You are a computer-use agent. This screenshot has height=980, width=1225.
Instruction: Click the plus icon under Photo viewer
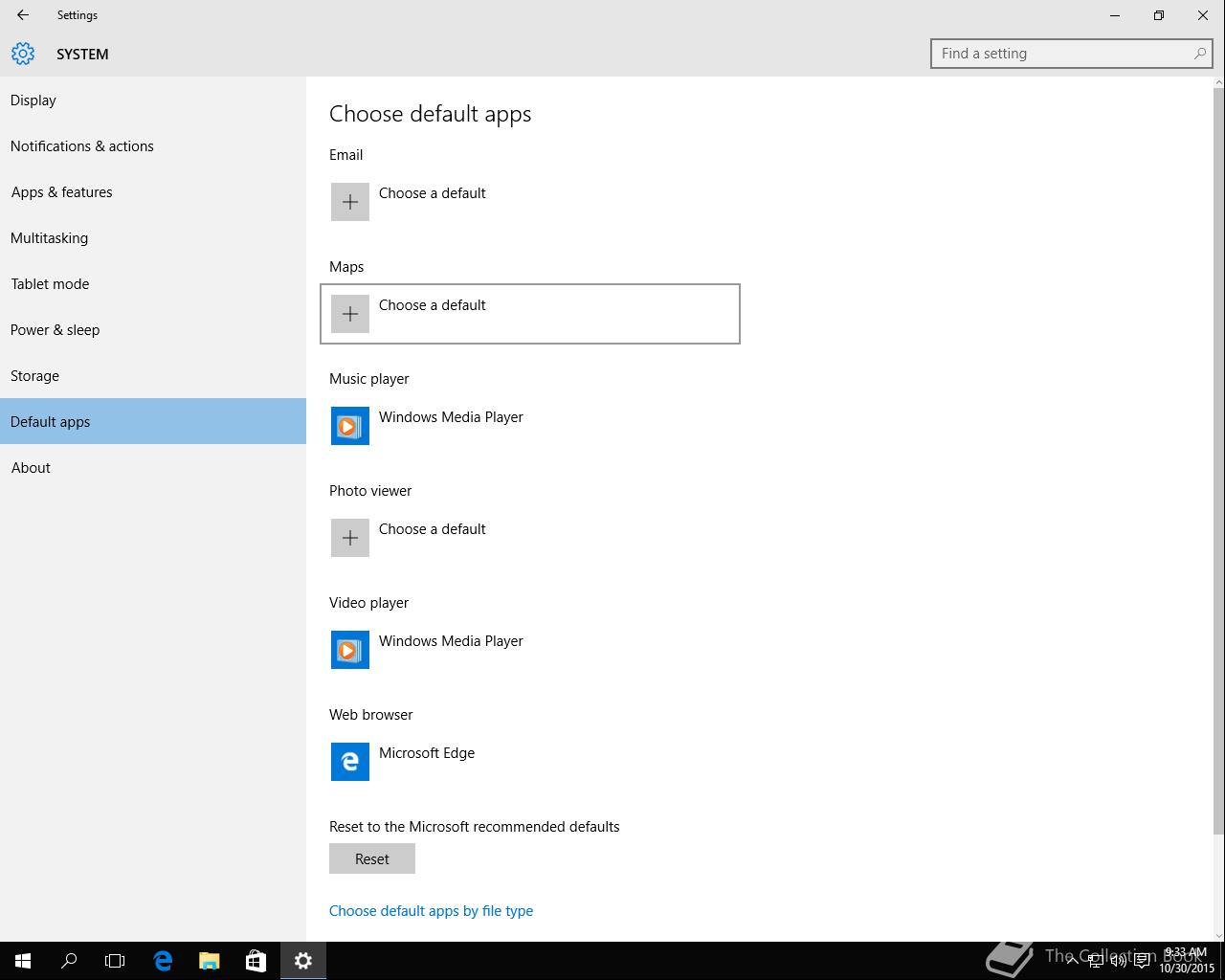pyautogui.click(x=350, y=538)
